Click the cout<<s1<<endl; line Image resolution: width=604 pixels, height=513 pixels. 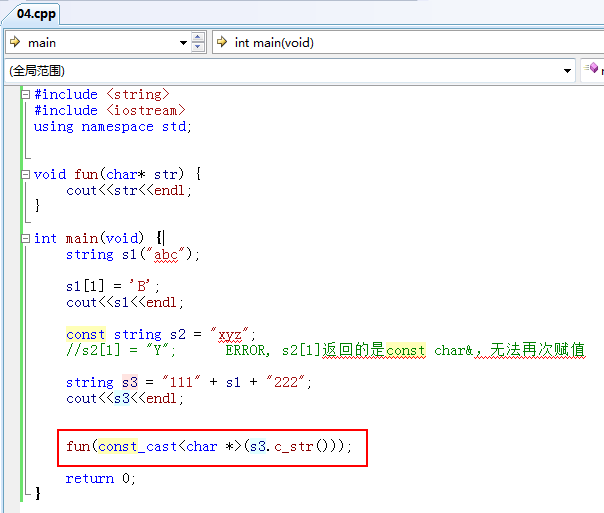tap(125, 303)
